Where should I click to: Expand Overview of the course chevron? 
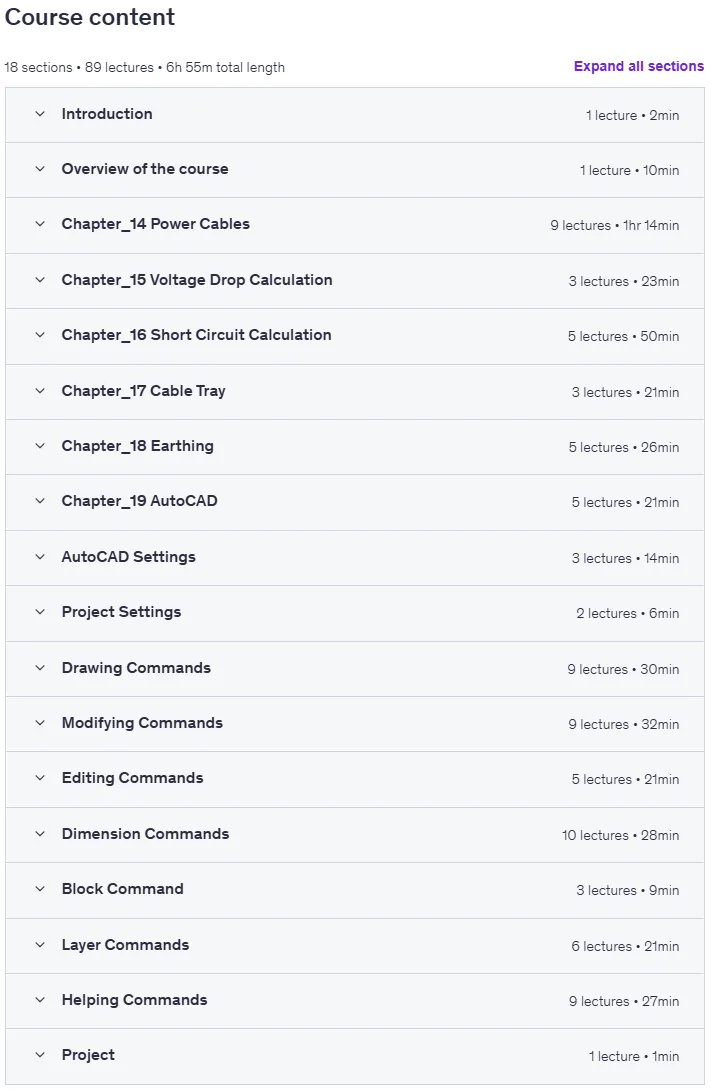[x=40, y=169]
